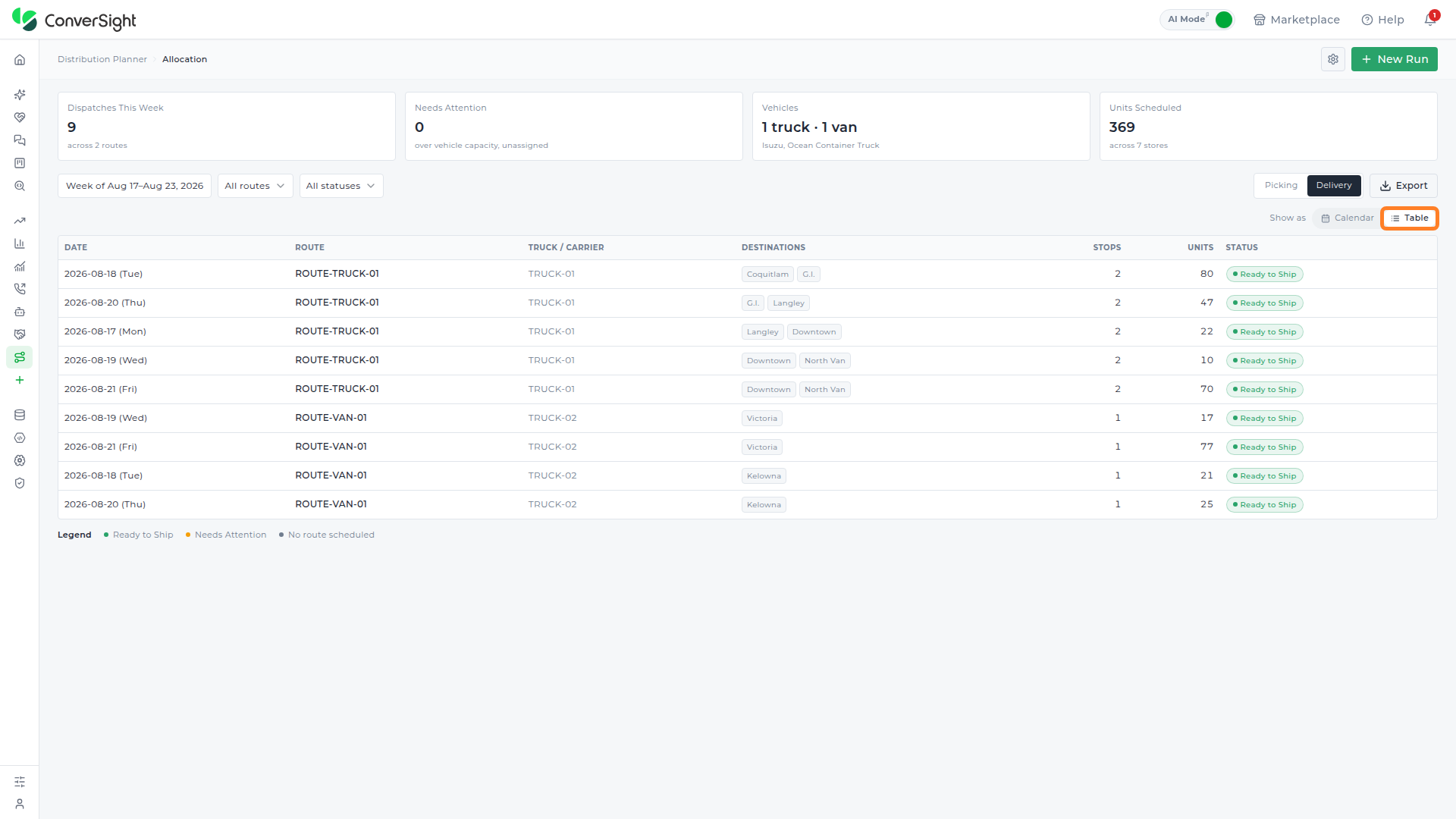Show as Table view
The width and height of the screenshot is (1456, 819).
coord(1410,218)
